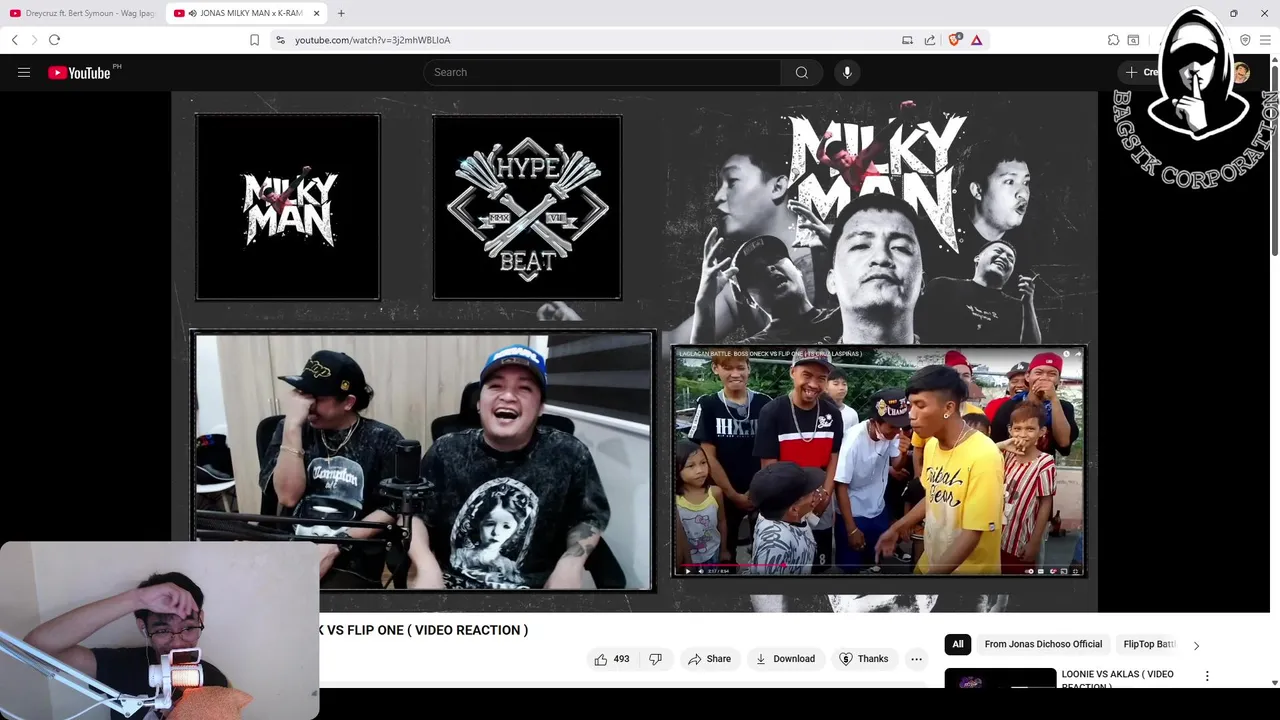Open the cast/screen icon in the address bar

pos(907,40)
